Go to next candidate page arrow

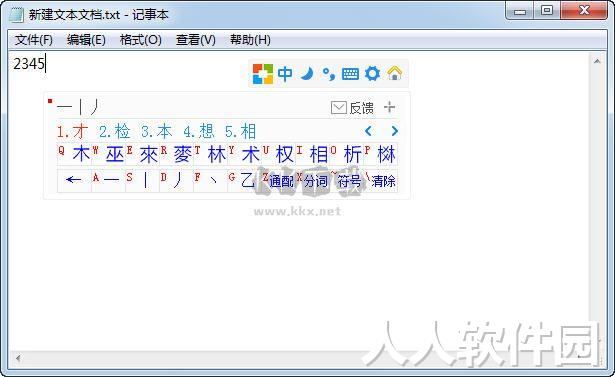395,131
